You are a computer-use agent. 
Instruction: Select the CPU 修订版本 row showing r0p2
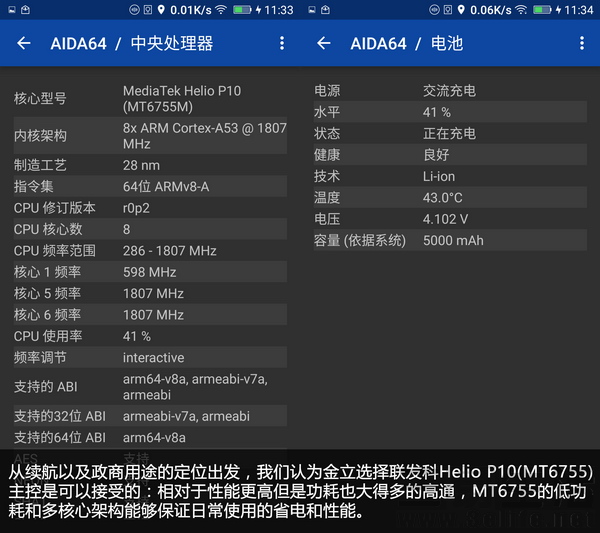(150, 208)
